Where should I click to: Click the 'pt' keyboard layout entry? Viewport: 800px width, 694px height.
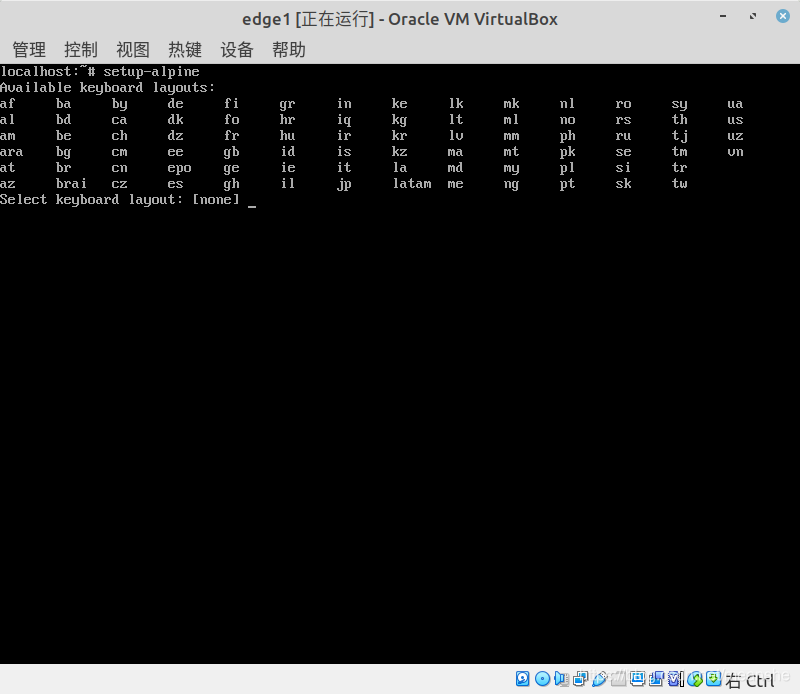pos(567,185)
